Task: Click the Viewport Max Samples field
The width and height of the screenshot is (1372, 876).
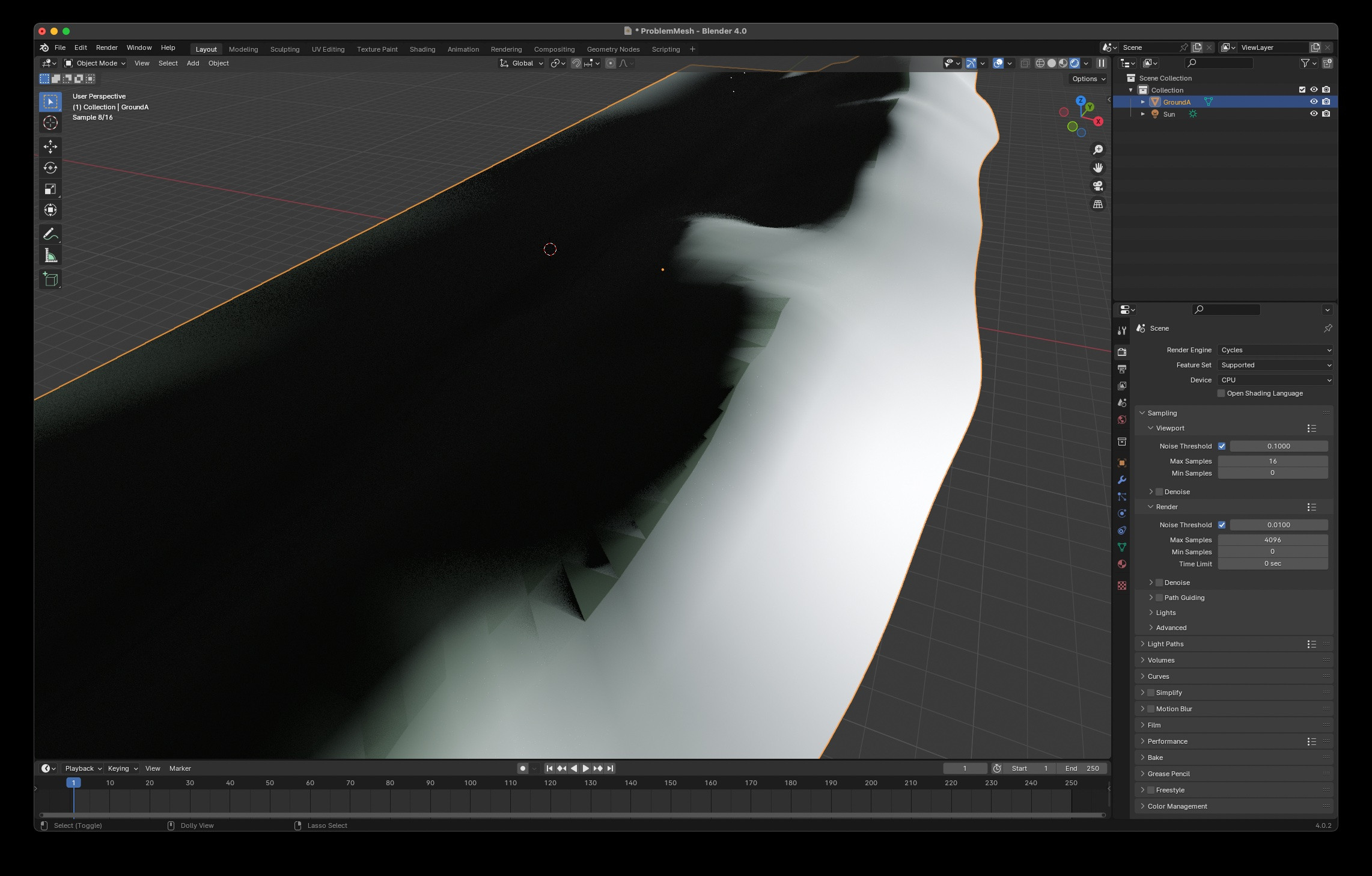Action: [x=1273, y=461]
